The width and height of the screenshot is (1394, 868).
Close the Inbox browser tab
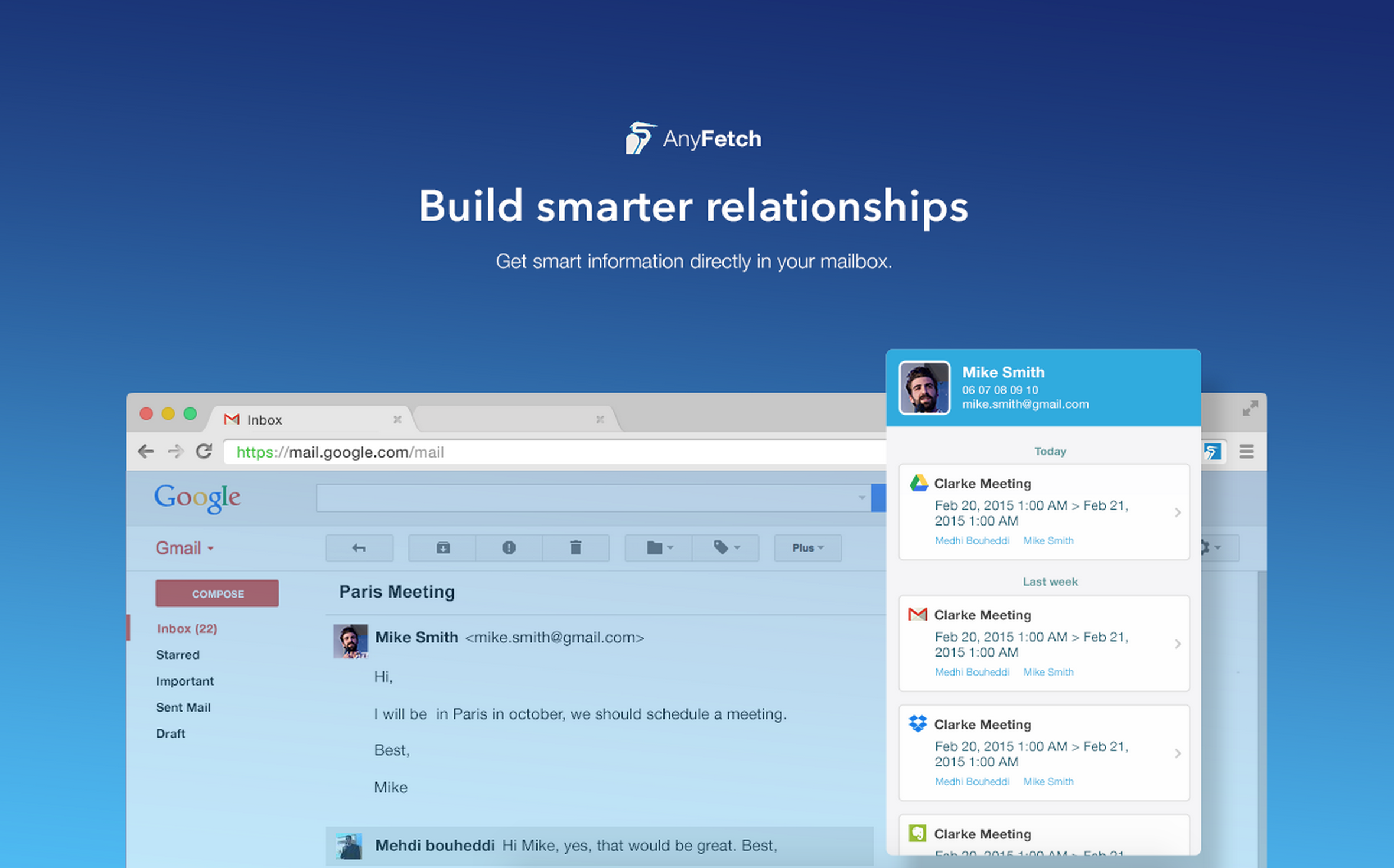pyautogui.click(x=398, y=419)
